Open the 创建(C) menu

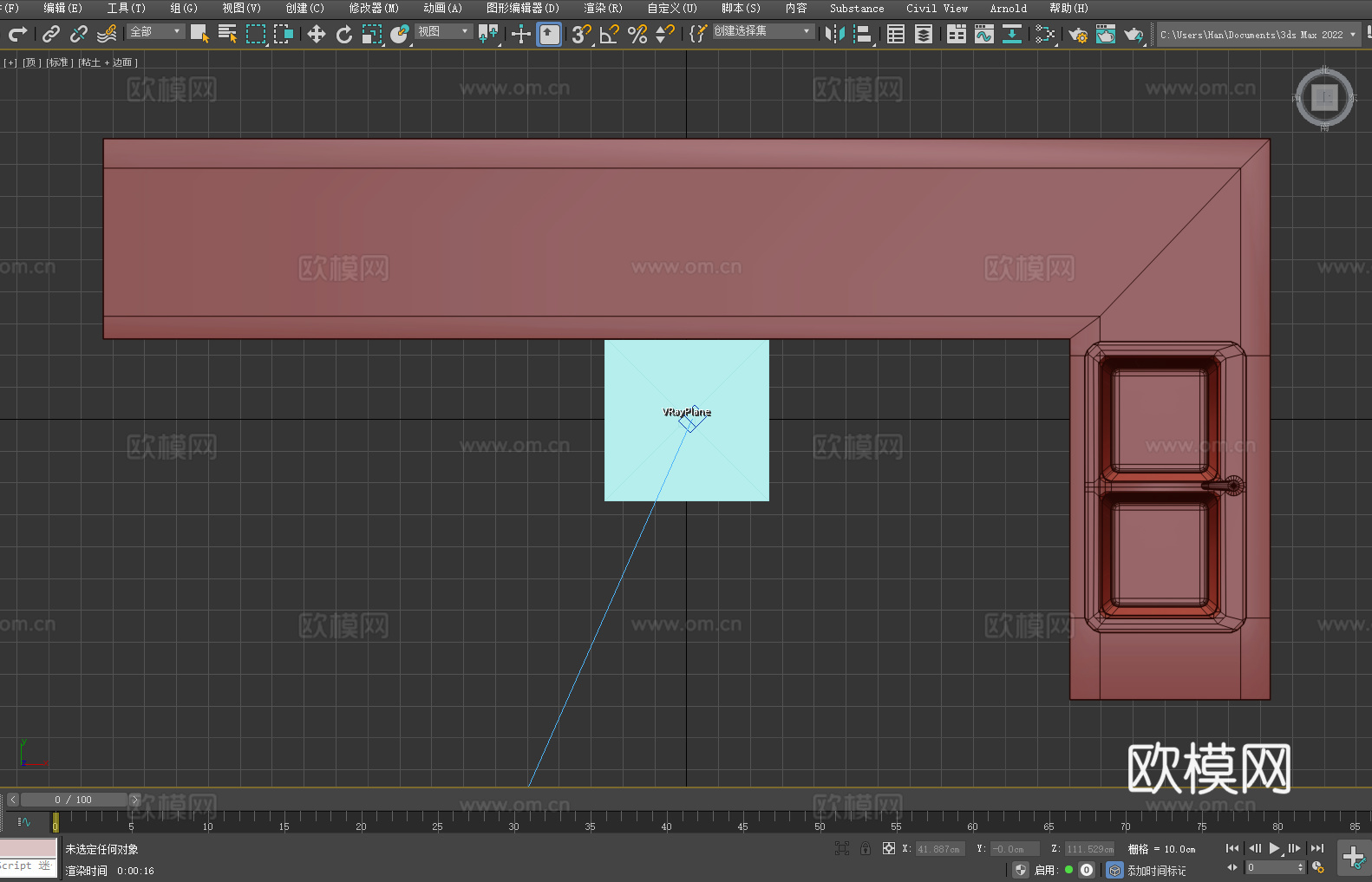[x=304, y=8]
